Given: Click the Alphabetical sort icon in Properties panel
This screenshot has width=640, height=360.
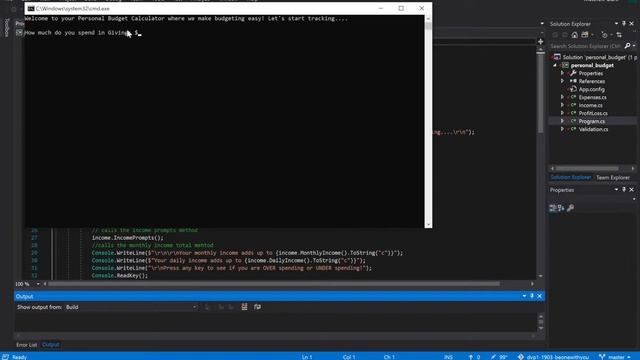Looking at the screenshot, I should click(561, 208).
